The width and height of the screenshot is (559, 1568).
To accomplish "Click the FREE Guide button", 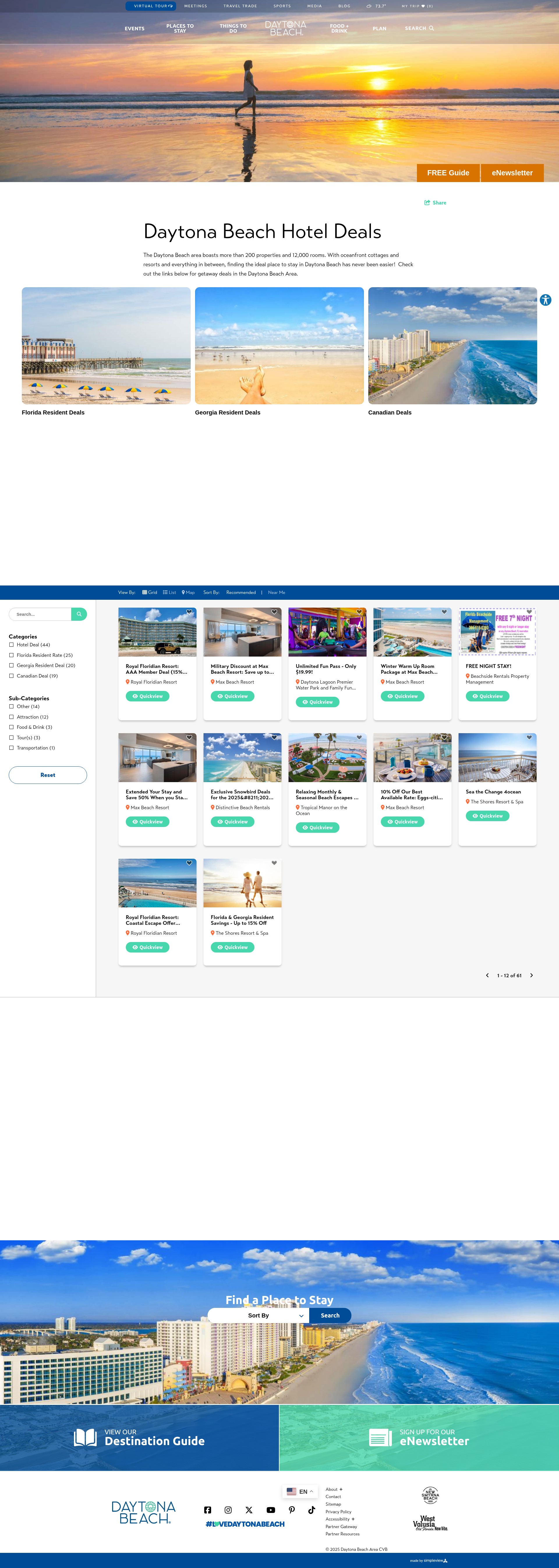I will 448,173.
